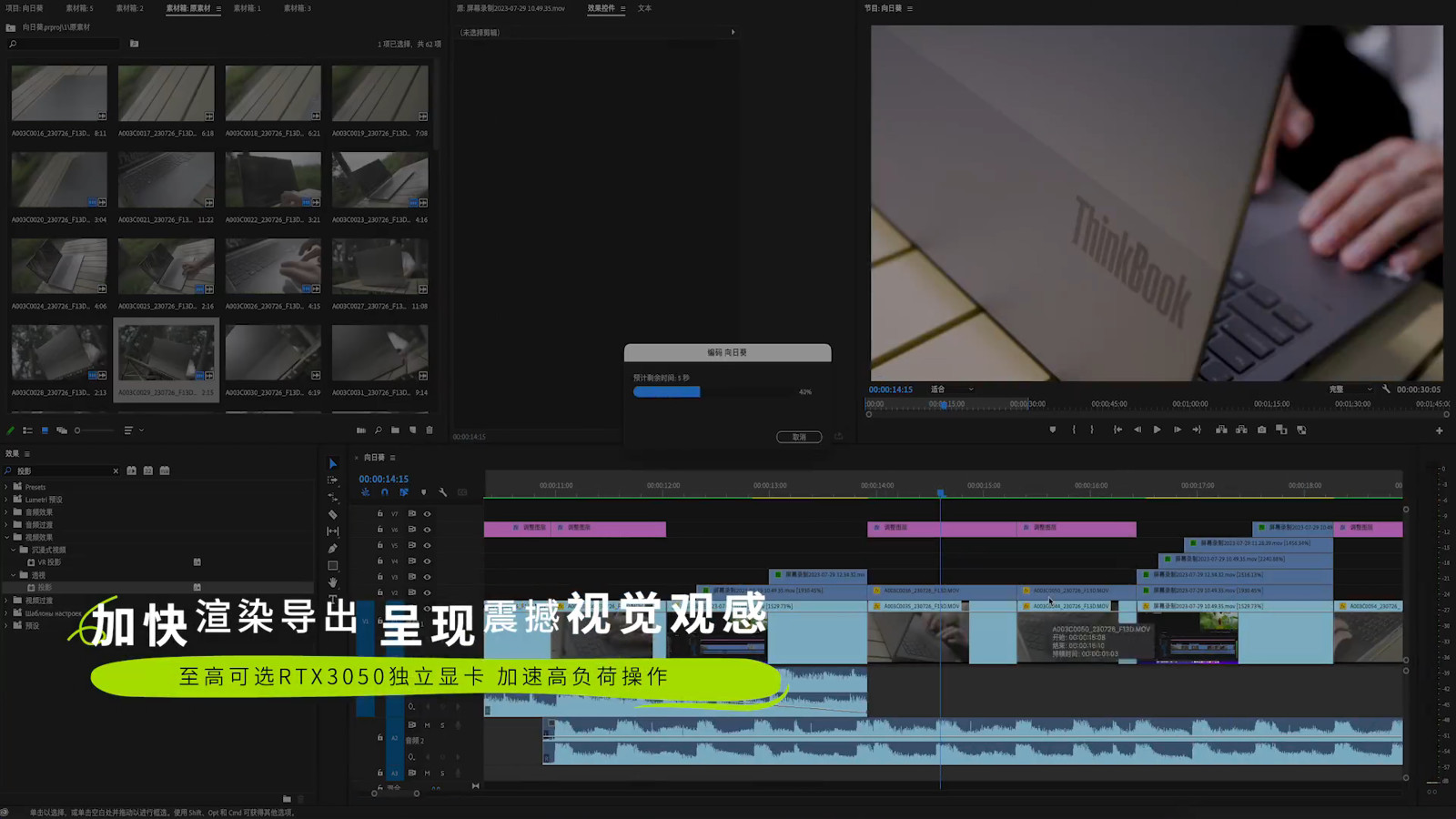Click the Export Frame camera icon
1456x819 pixels.
point(1261,430)
